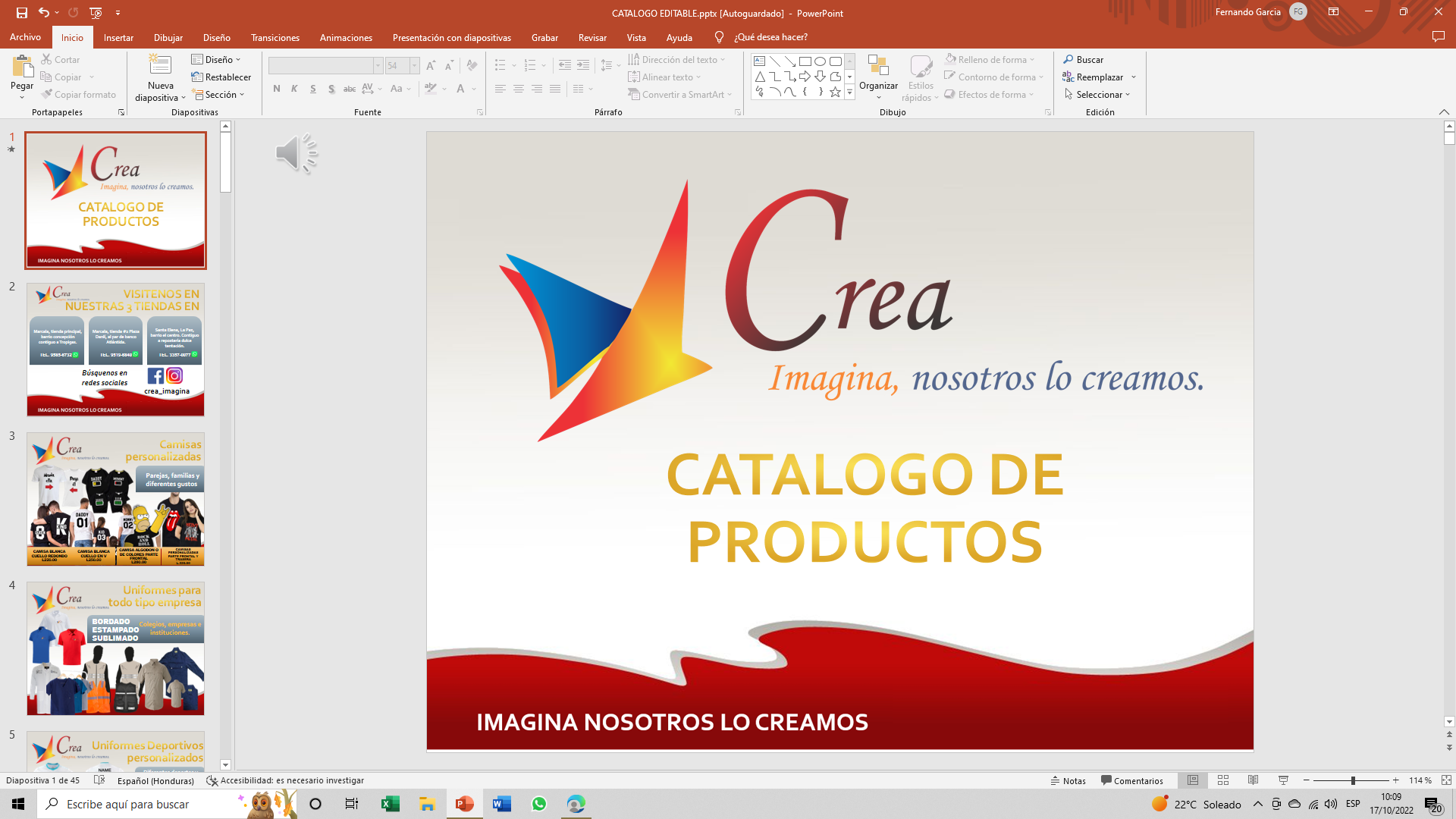This screenshot has width=1456, height=819.
Task: Insert a text box from the Dibujo gallery
Action: coord(759,60)
